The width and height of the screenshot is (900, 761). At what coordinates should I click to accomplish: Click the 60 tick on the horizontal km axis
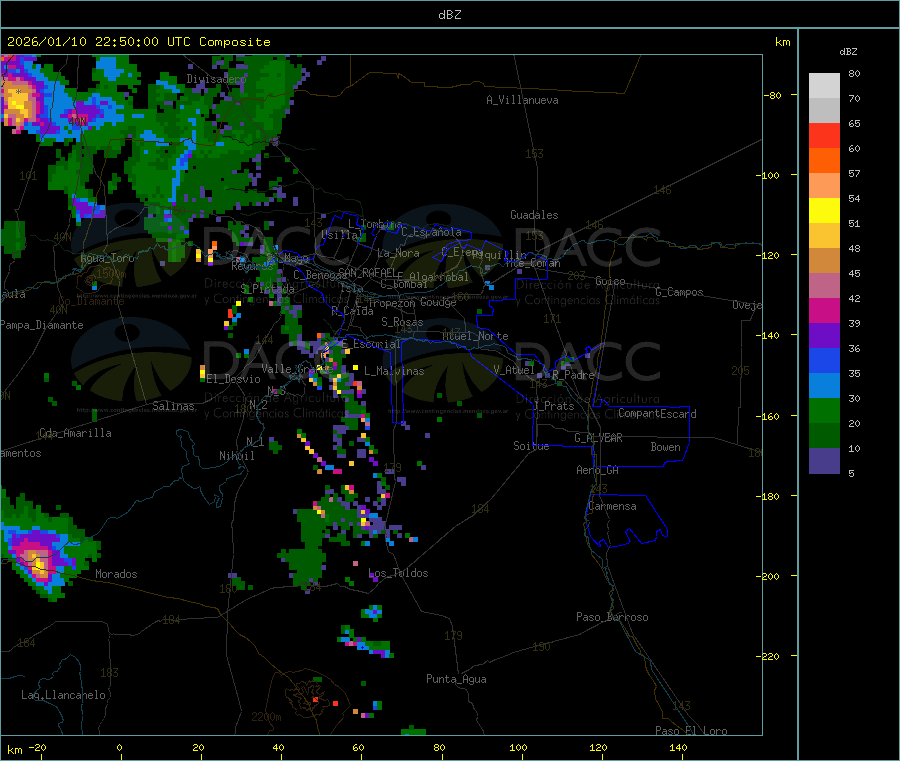(x=358, y=747)
